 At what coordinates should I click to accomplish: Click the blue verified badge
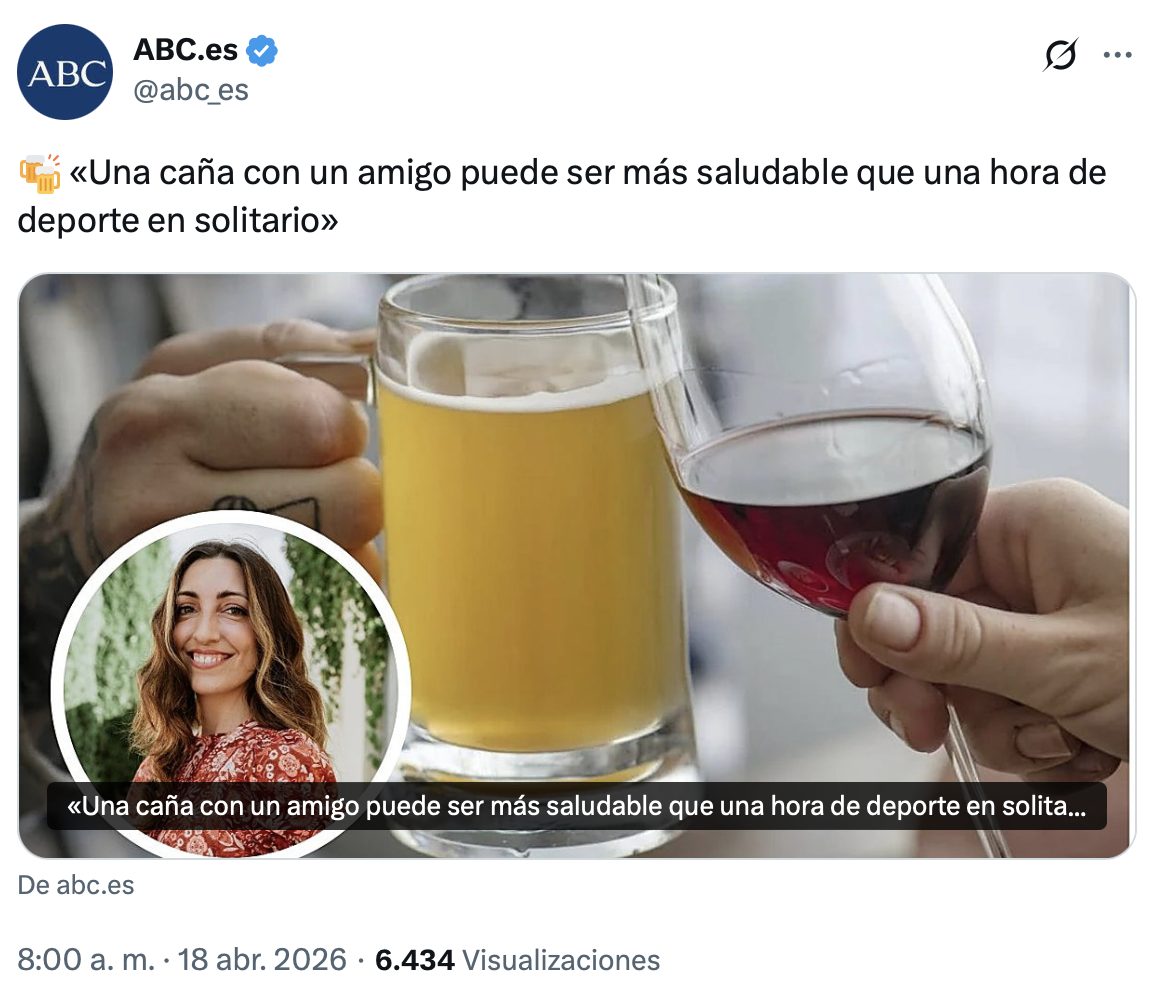click(261, 50)
